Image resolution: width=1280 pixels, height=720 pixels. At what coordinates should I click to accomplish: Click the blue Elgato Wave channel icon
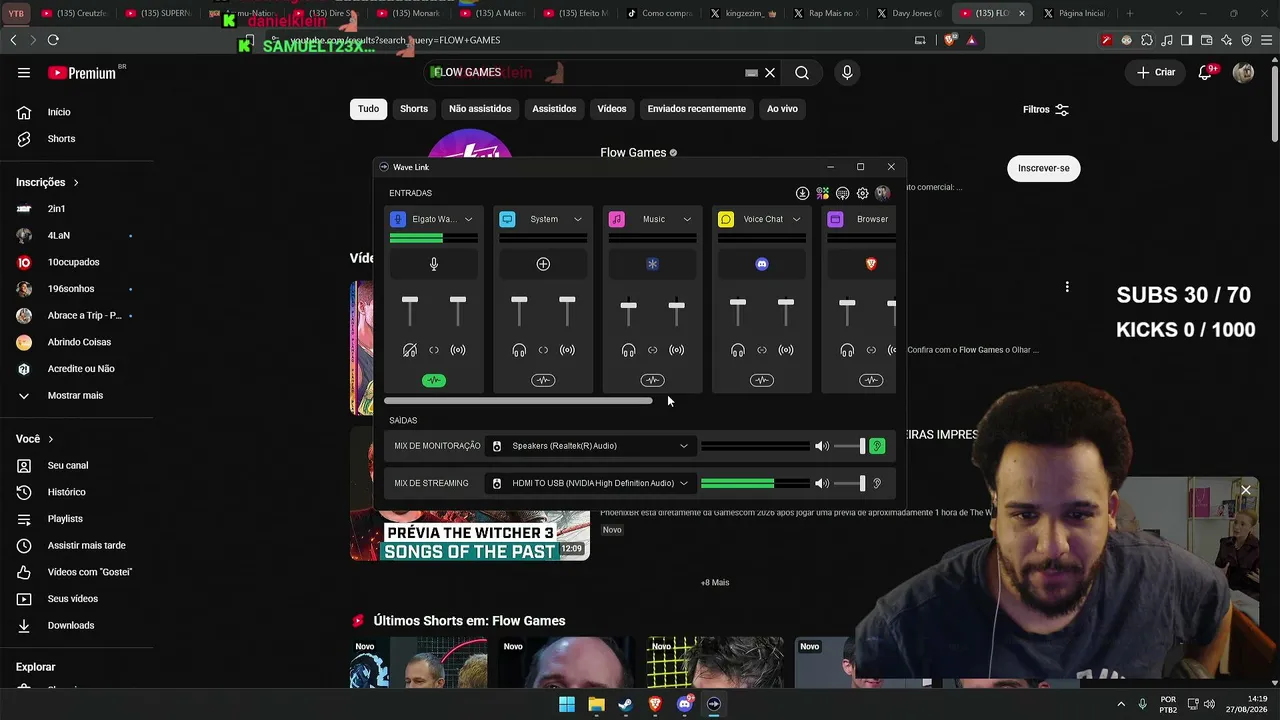pos(398,219)
